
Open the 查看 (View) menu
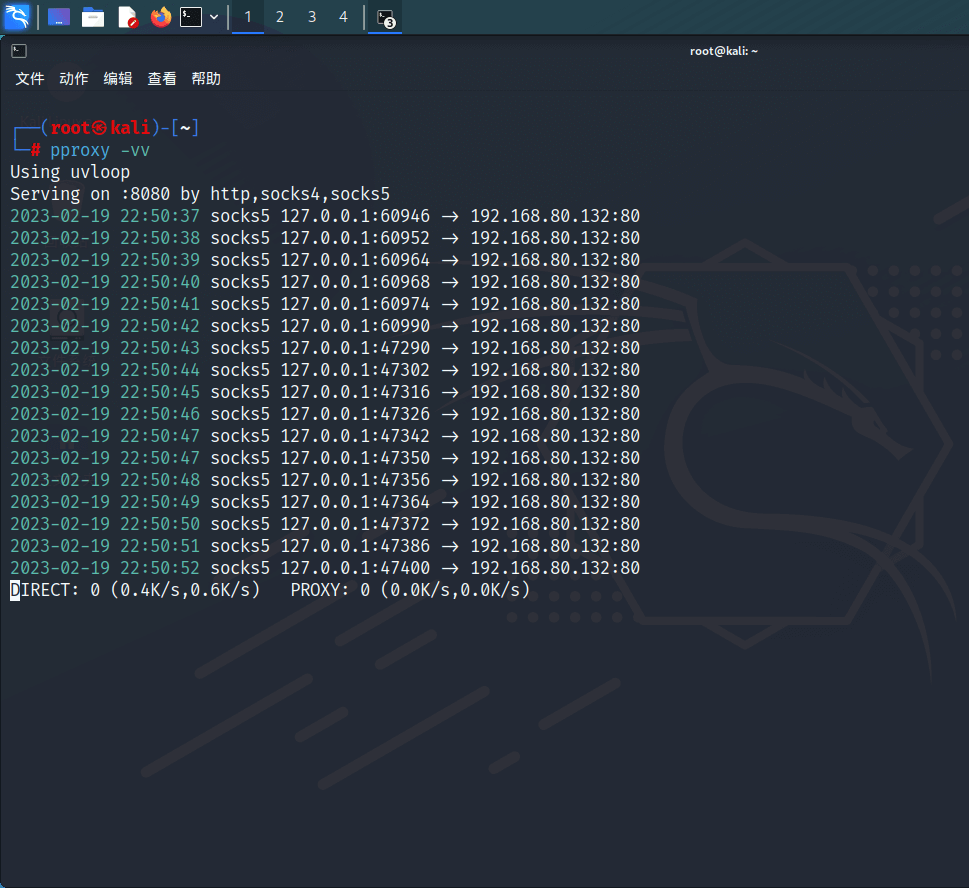162,79
